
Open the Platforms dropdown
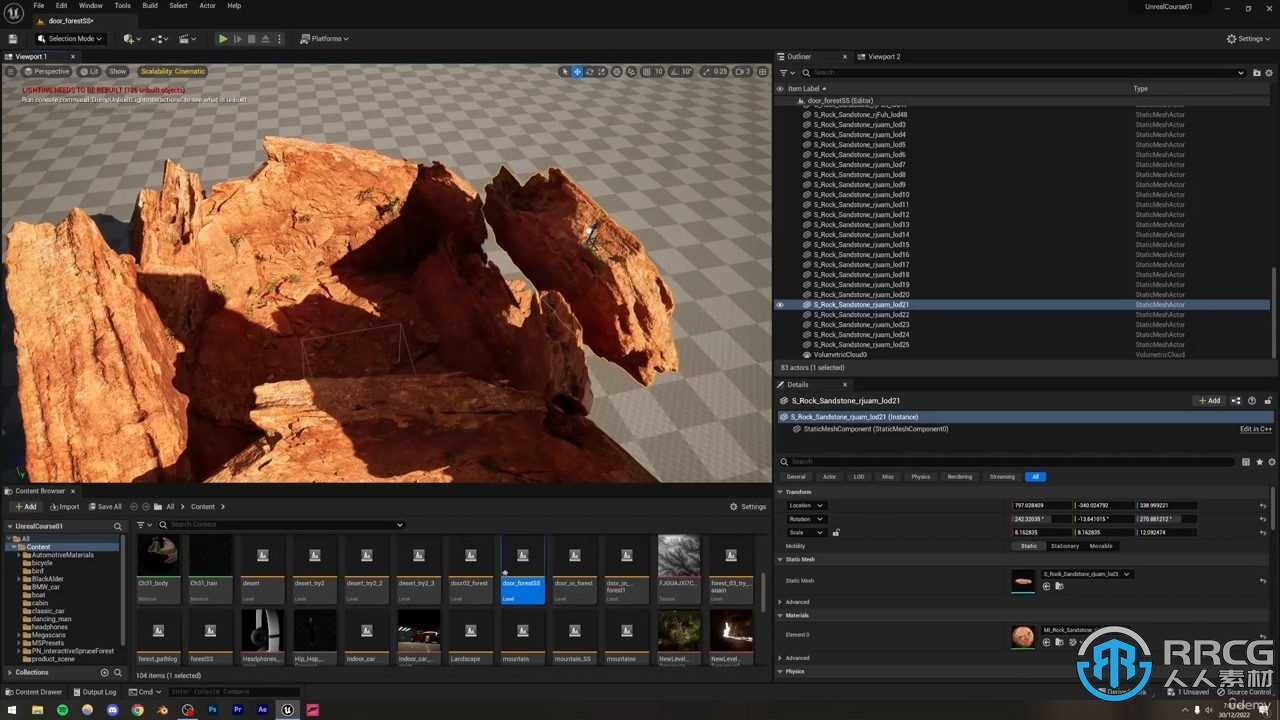pyautogui.click(x=324, y=38)
